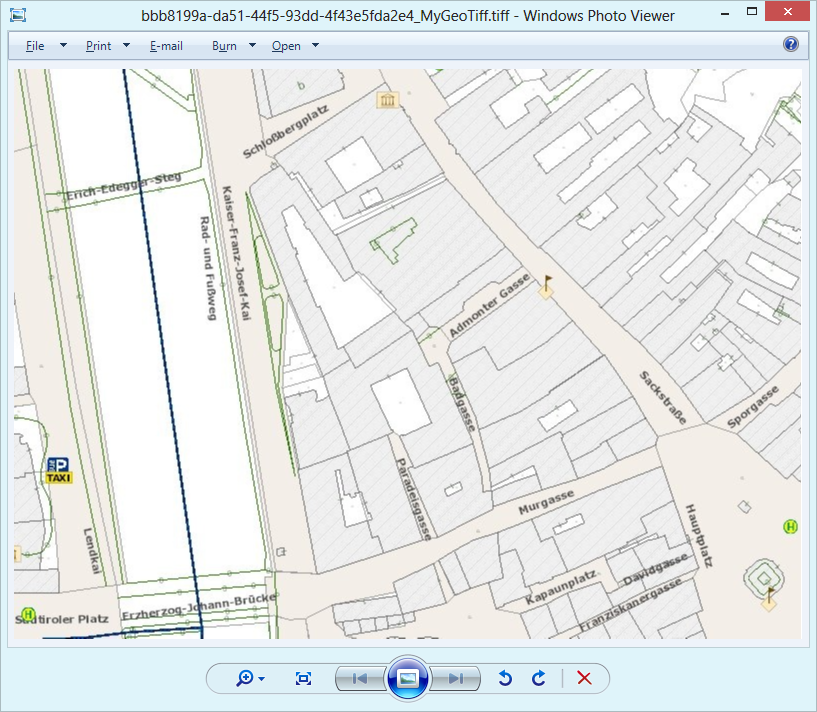Rotate the image counterclockwise
This screenshot has height=712, width=817.
click(x=505, y=678)
